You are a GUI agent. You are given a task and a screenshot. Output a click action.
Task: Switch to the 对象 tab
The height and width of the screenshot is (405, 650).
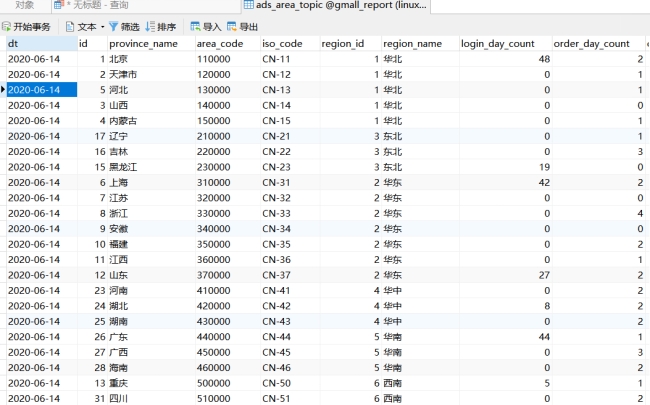[24, 6]
